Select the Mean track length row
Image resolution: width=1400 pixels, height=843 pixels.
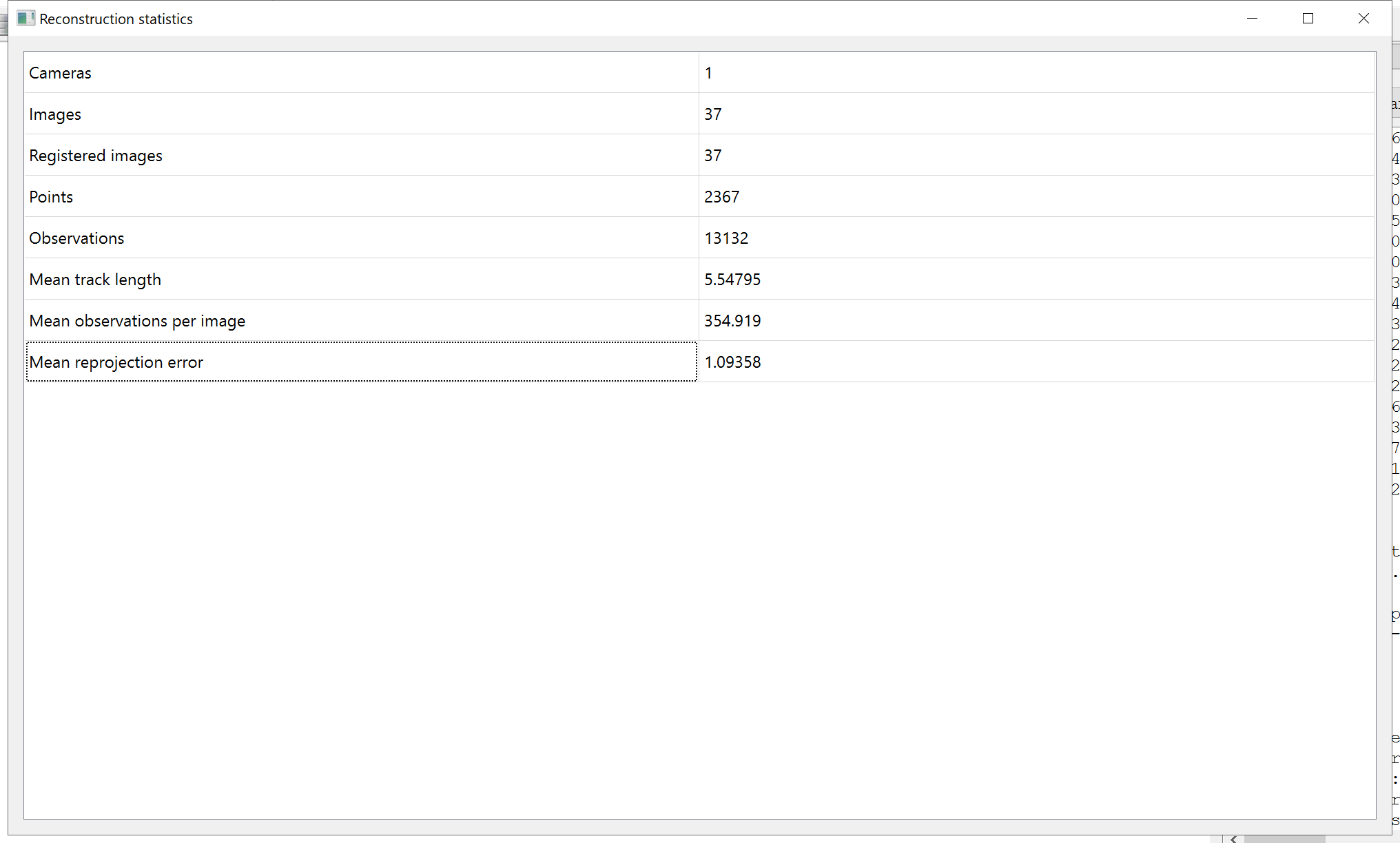click(x=276, y=279)
